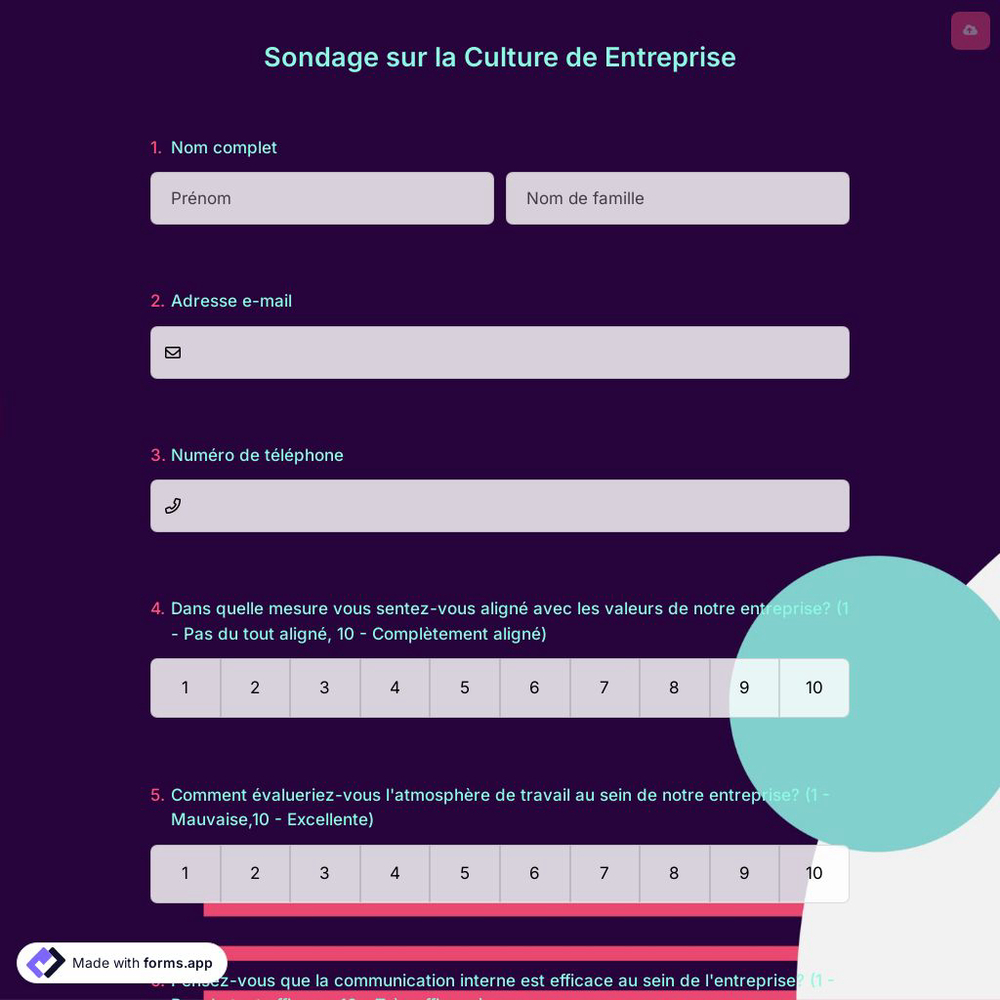Click the cloud upload icon top right

(969, 30)
